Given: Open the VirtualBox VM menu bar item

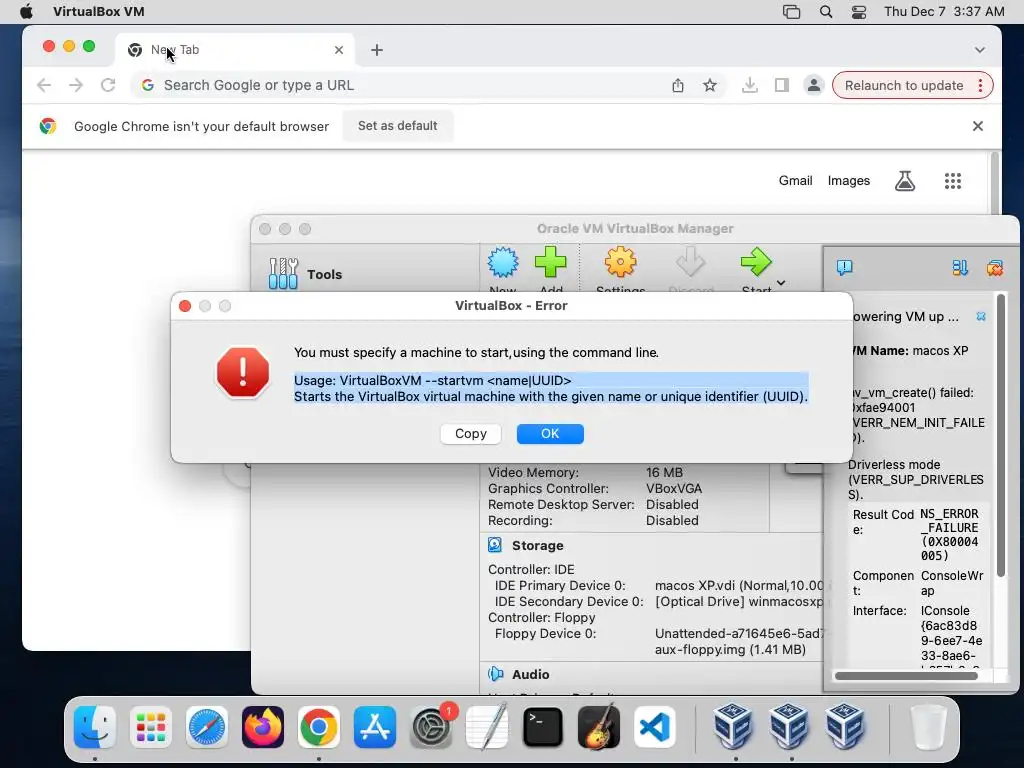Looking at the screenshot, I should tap(99, 11).
